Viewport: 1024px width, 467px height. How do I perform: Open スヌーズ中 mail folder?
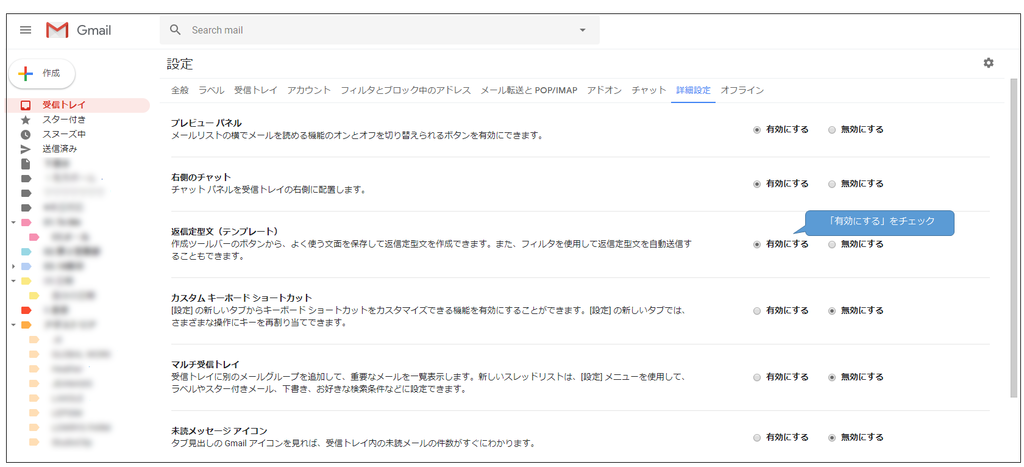(64, 135)
